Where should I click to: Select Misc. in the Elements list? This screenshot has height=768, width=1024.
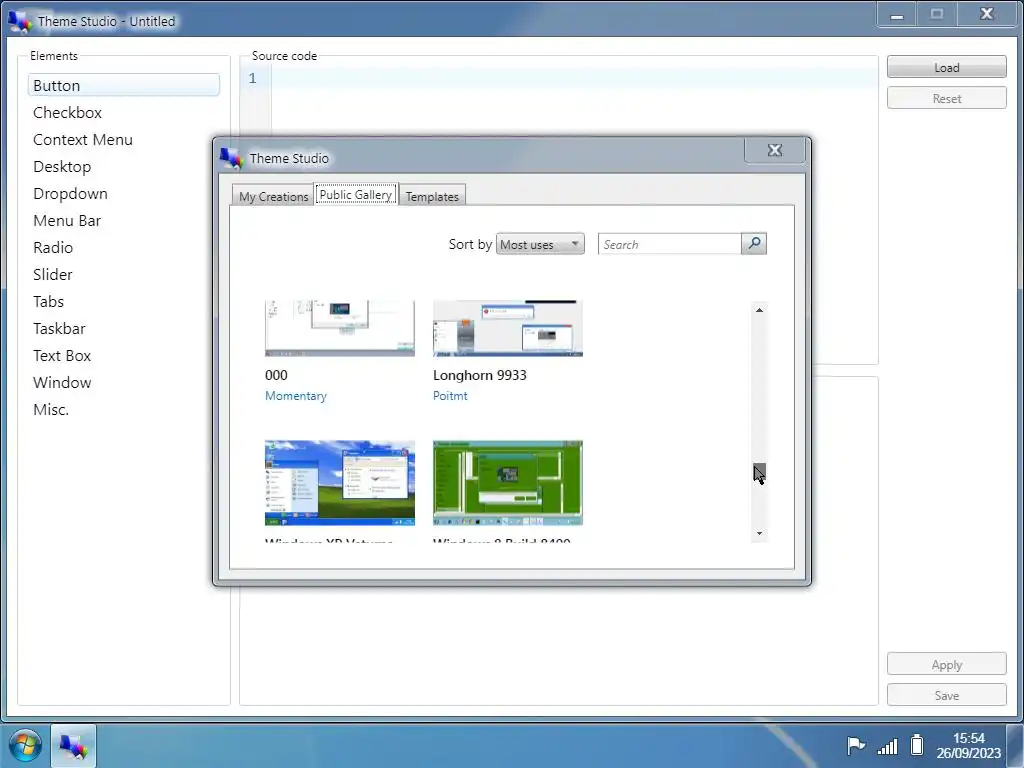pos(123,409)
